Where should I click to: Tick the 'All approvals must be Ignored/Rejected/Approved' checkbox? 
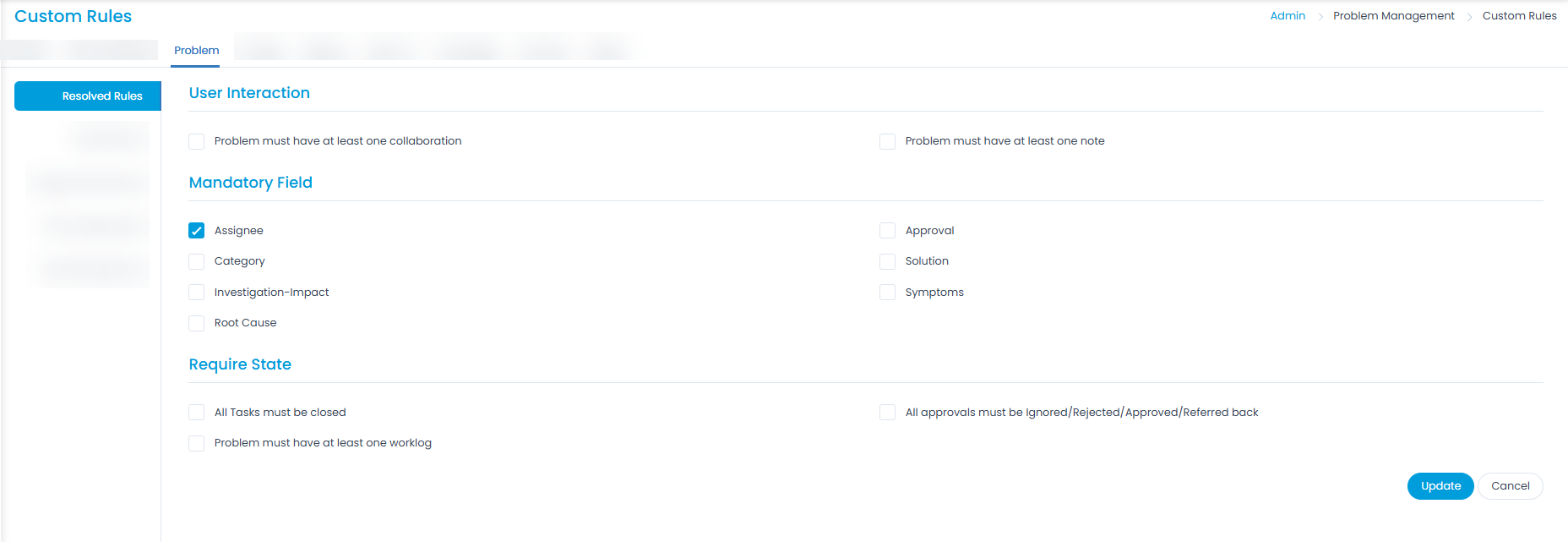(x=887, y=413)
